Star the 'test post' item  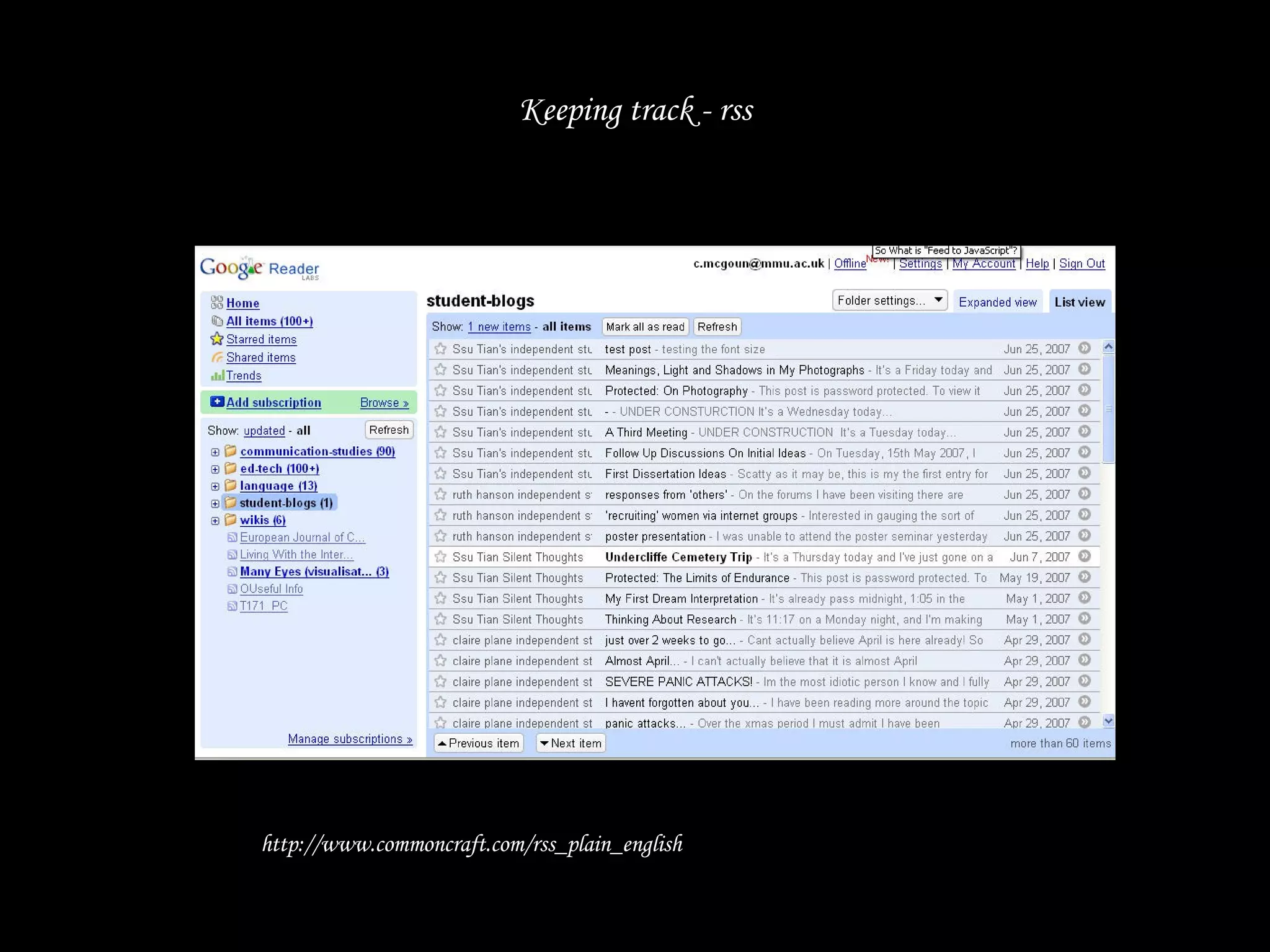440,349
